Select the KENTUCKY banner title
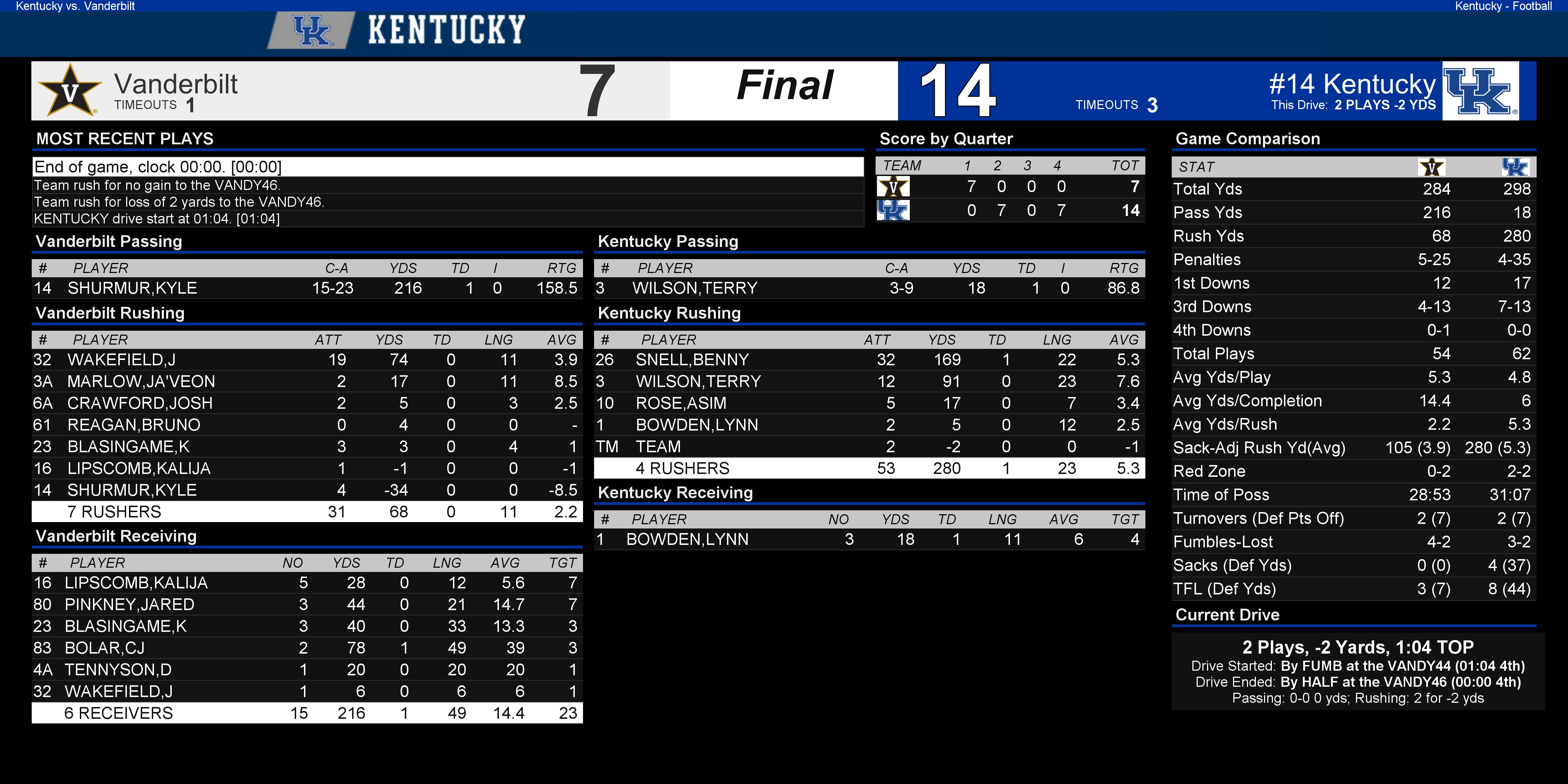The height and width of the screenshot is (784, 1568). coord(446,30)
